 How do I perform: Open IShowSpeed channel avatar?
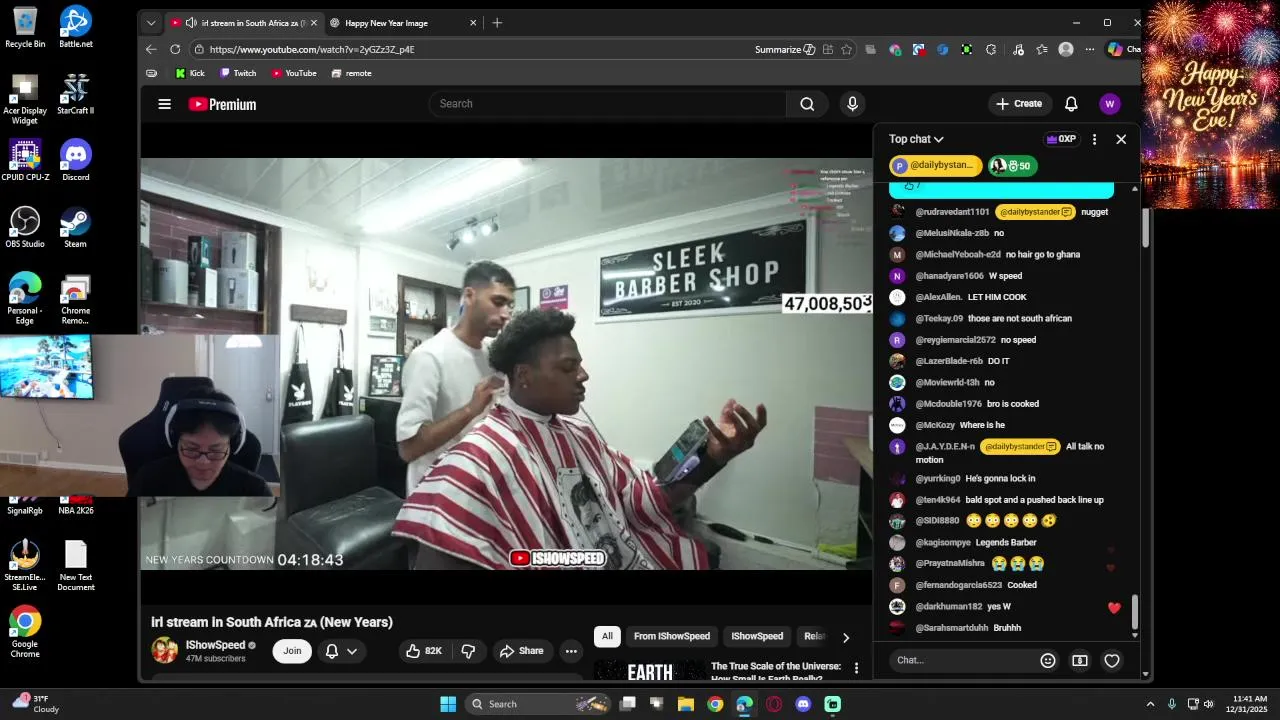point(164,651)
